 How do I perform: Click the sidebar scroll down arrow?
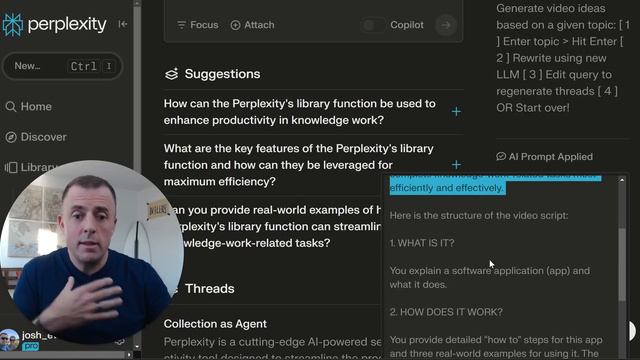[x=137, y=347]
